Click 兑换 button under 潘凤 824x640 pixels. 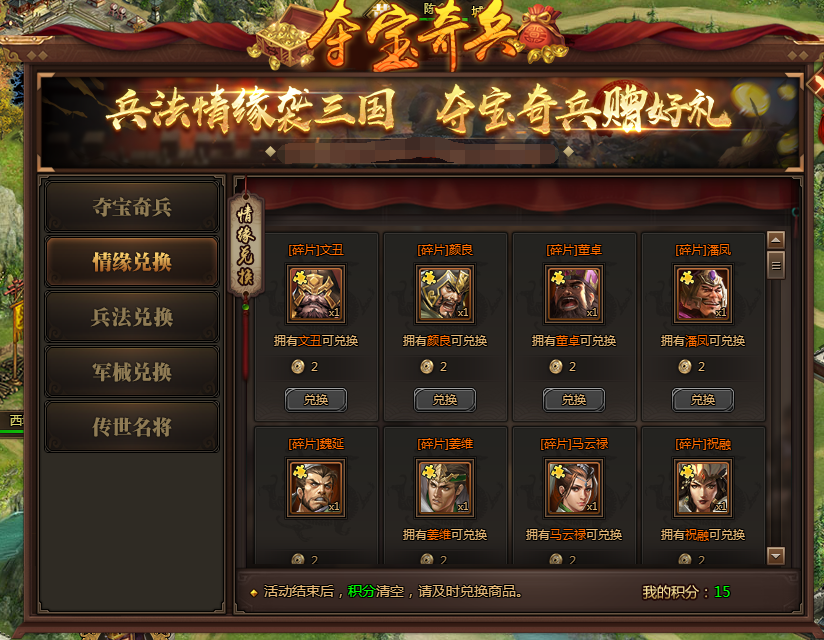pos(703,400)
